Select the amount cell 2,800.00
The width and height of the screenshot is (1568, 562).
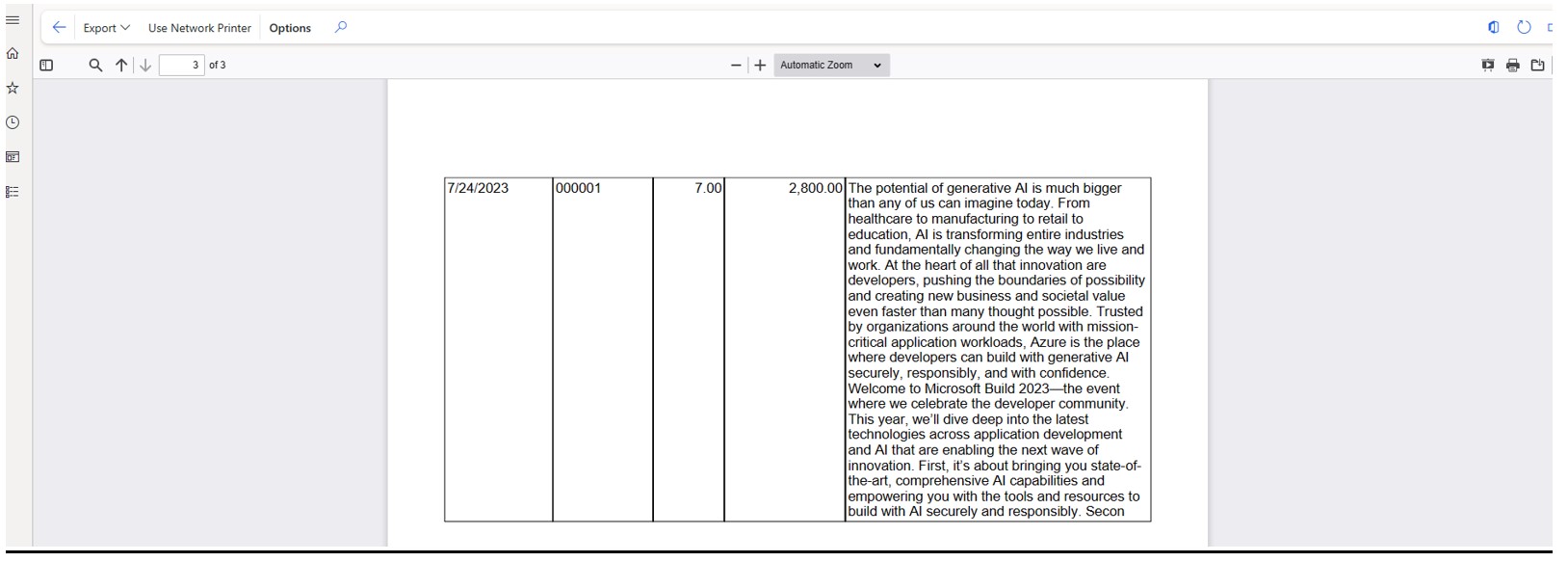tap(785, 350)
